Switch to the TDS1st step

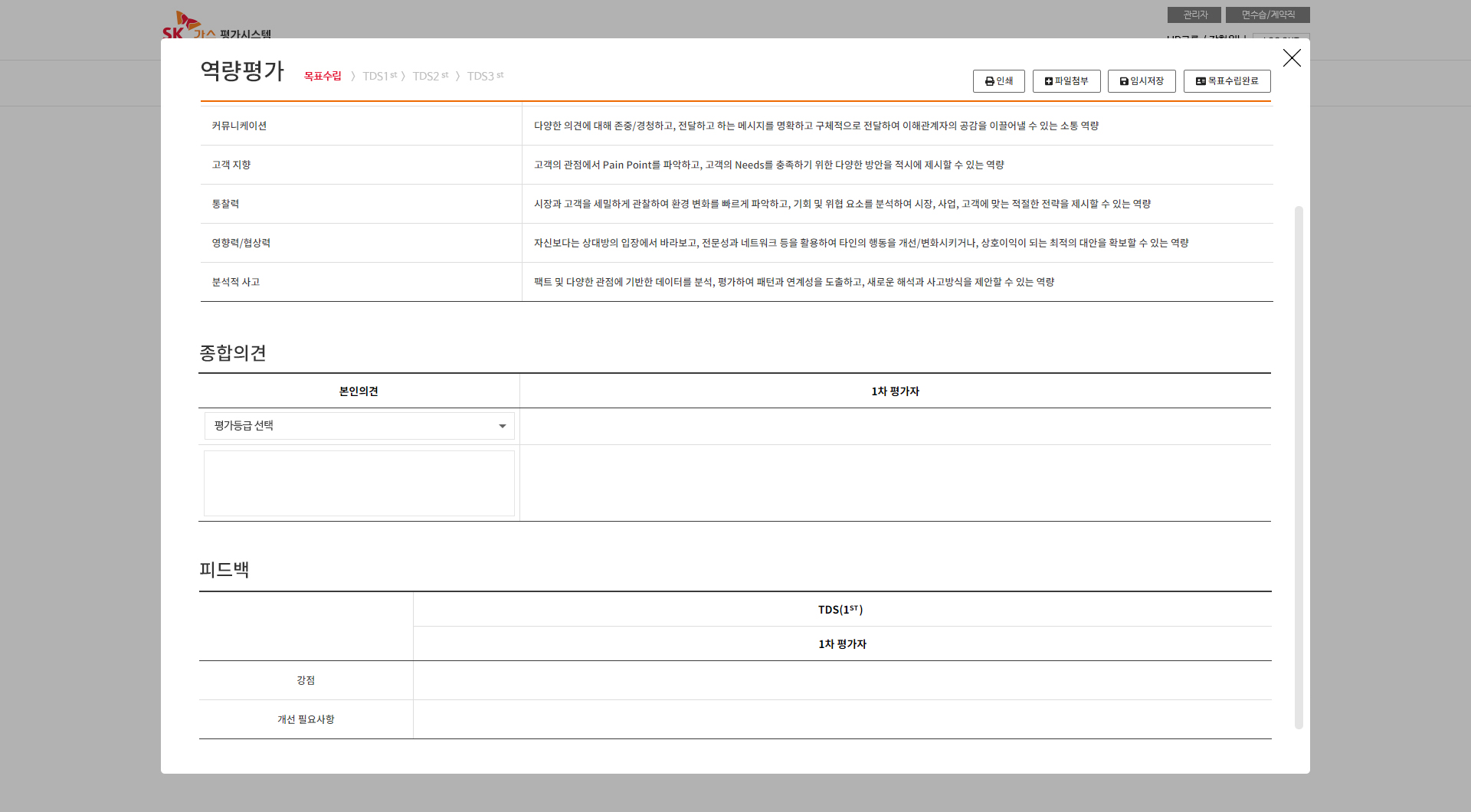coord(379,76)
